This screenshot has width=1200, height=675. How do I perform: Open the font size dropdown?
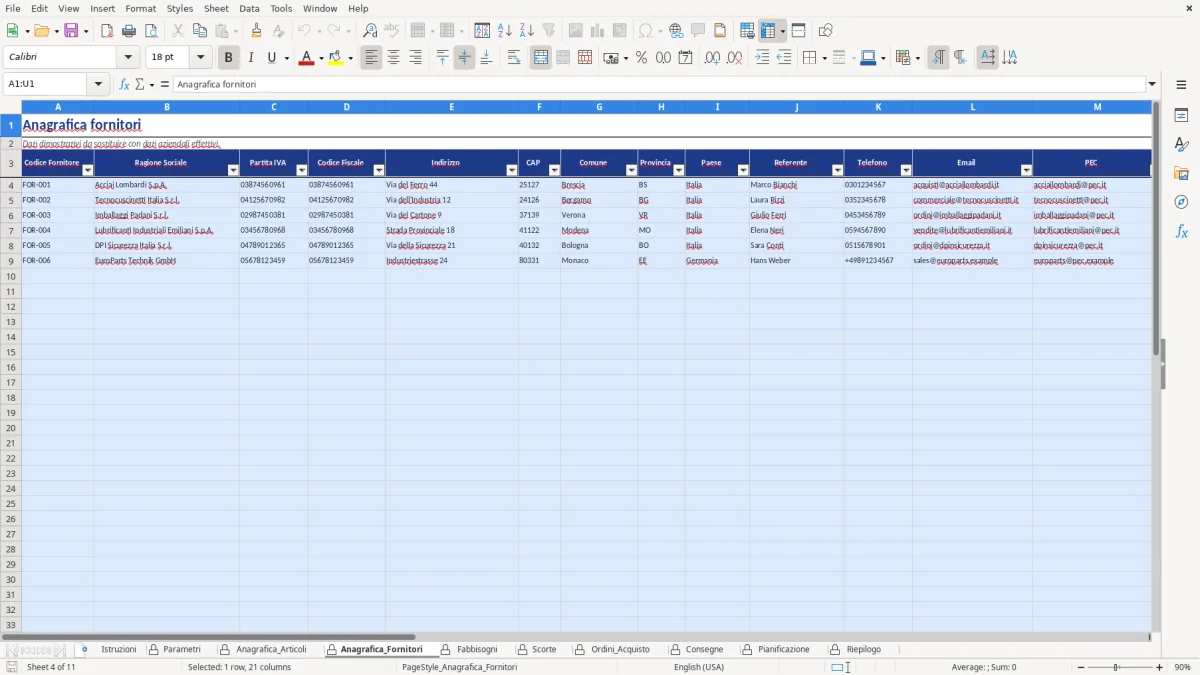click(200, 58)
